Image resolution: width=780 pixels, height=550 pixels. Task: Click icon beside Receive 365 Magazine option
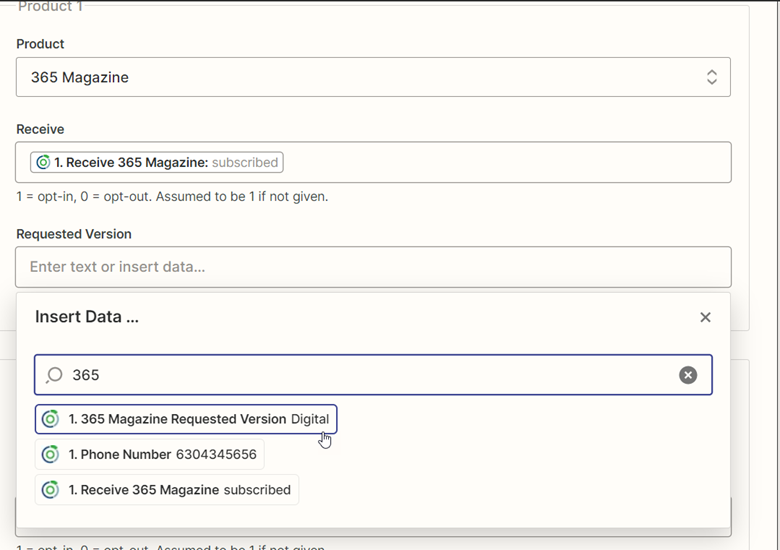pos(50,490)
